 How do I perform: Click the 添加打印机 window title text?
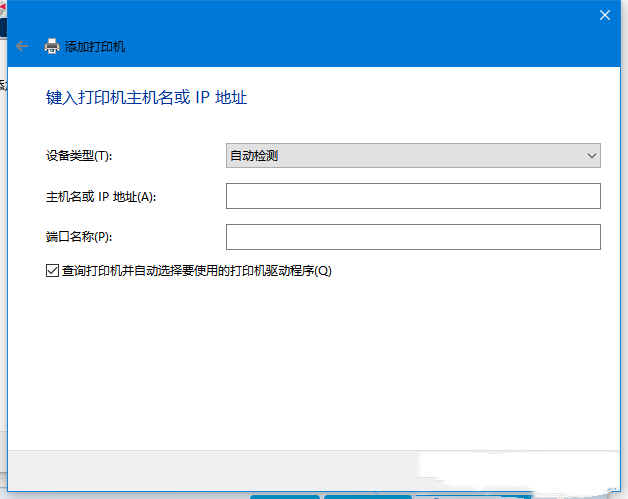coord(95,47)
